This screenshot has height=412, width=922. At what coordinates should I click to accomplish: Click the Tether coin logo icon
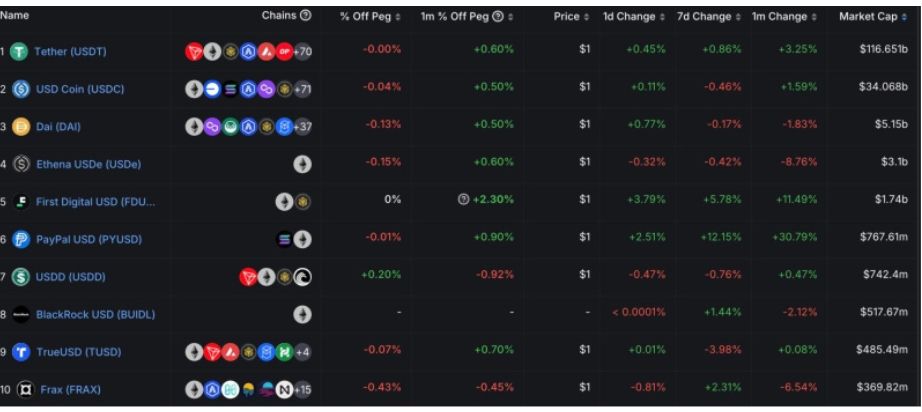point(19,52)
